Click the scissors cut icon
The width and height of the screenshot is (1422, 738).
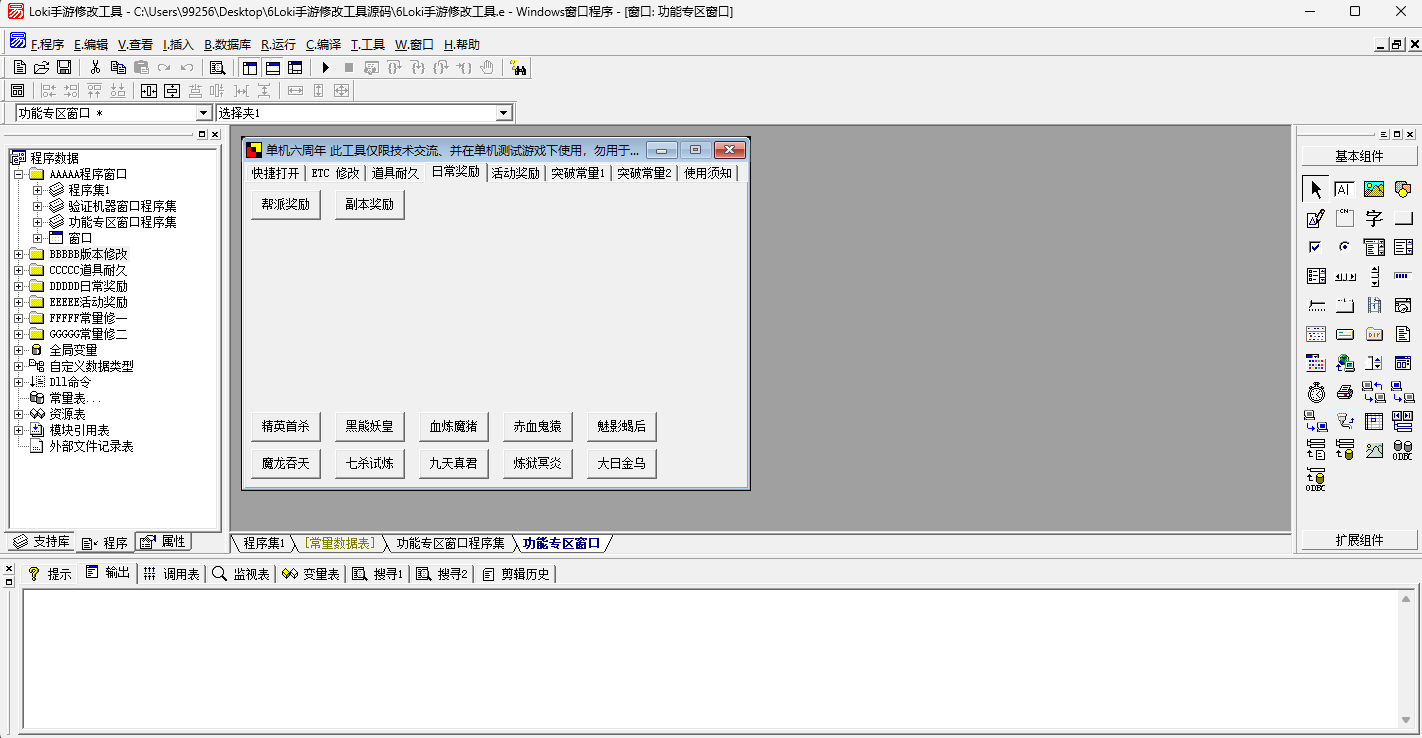tap(95, 68)
